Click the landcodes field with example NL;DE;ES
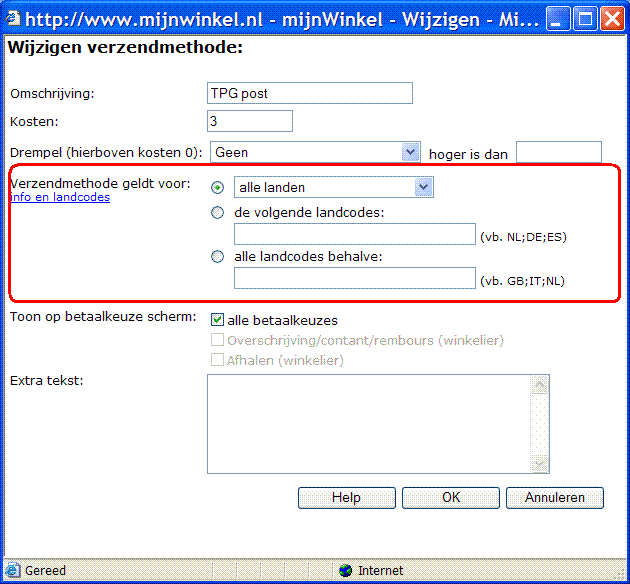Image resolution: width=630 pixels, height=584 pixels. [x=355, y=234]
